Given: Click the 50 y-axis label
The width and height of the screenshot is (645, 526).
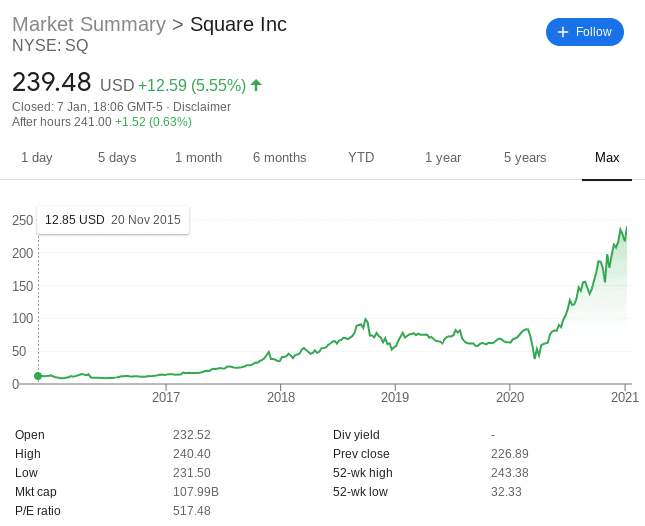Looking at the screenshot, I should pyautogui.click(x=19, y=351).
